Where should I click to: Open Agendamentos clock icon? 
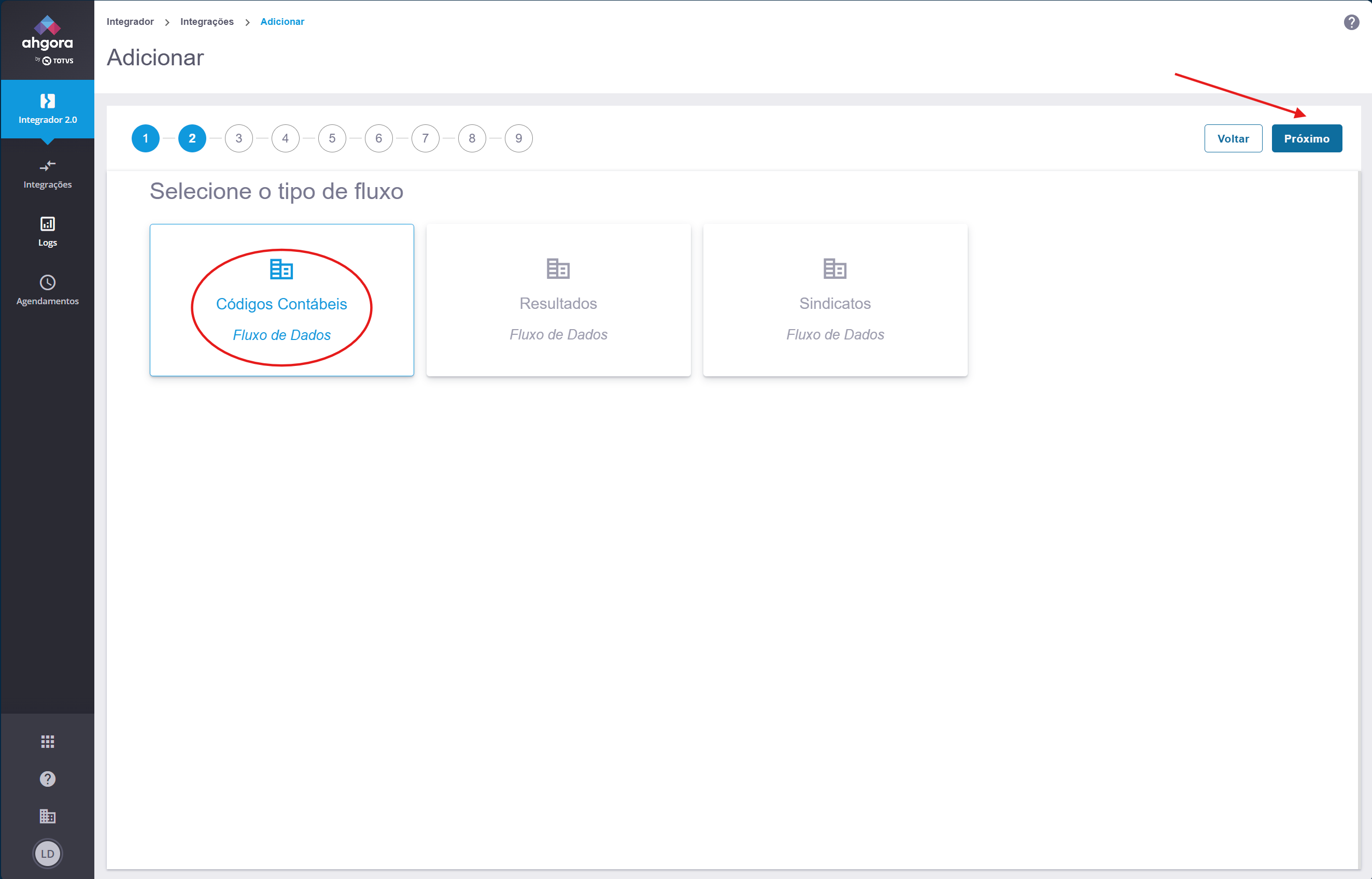click(47, 282)
